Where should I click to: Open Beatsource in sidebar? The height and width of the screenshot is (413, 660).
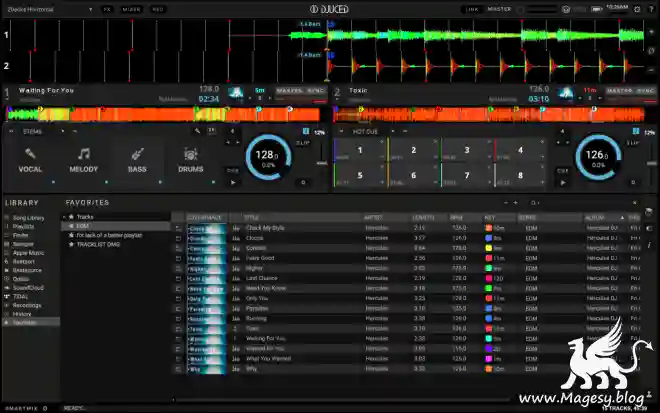tap(27, 270)
